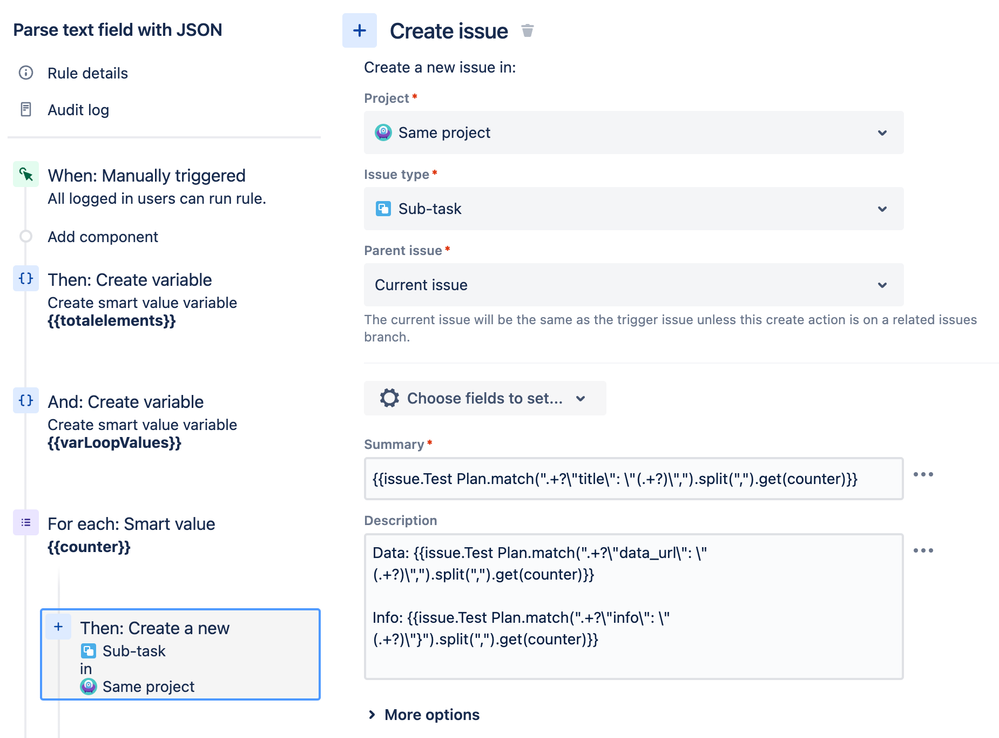Open Audit log in the sidebar

click(78, 110)
